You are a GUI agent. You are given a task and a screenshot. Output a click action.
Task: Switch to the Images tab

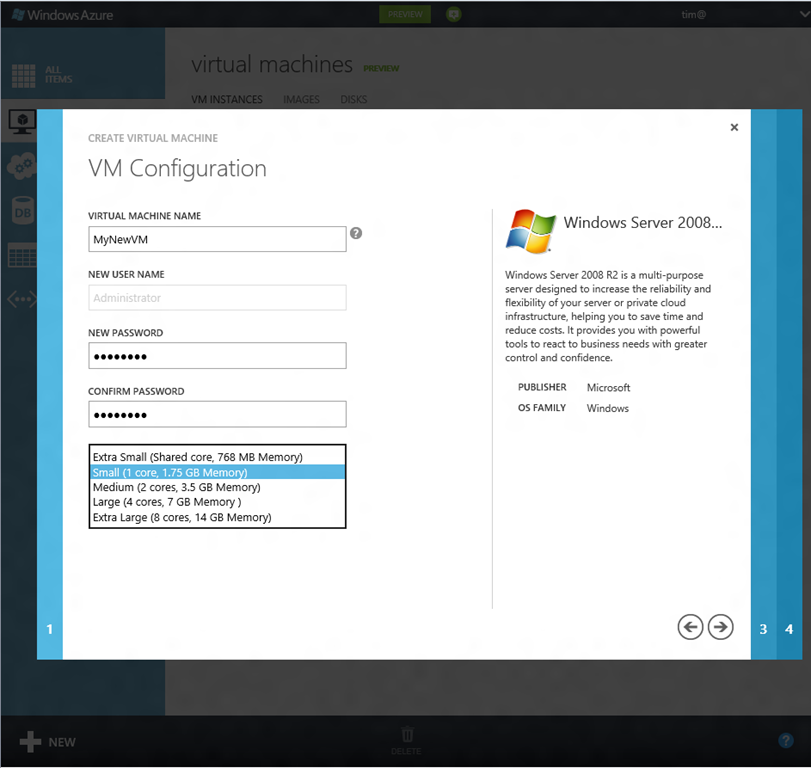(301, 99)
